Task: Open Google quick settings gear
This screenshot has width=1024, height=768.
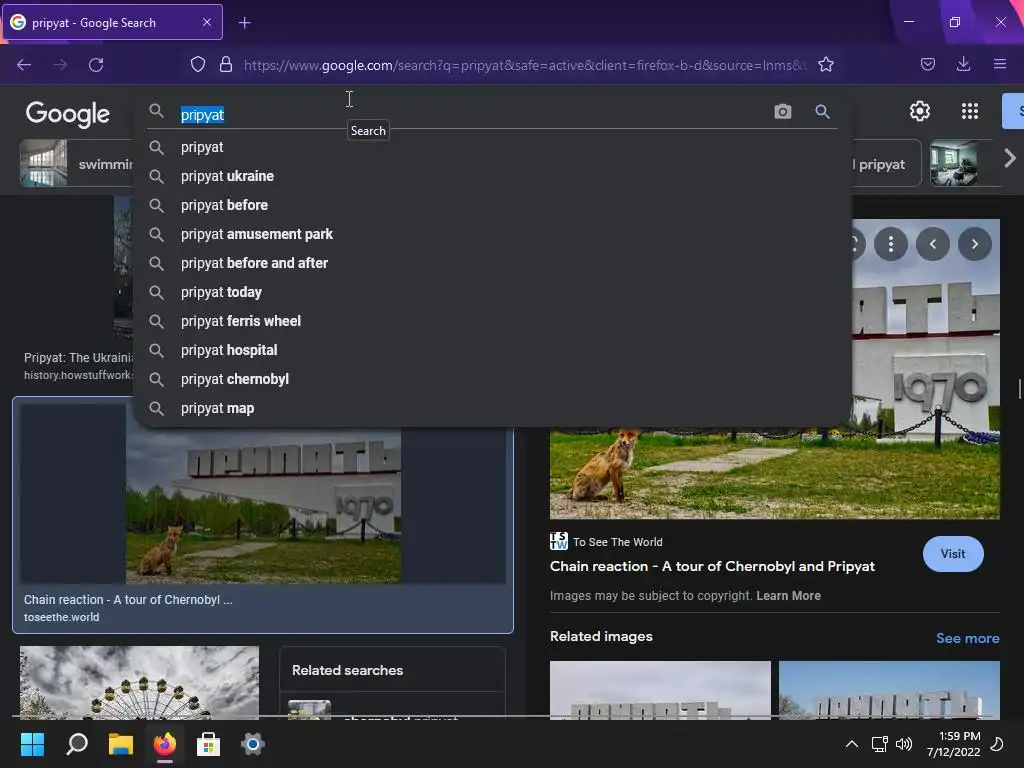Action: (x=920, y=111)
